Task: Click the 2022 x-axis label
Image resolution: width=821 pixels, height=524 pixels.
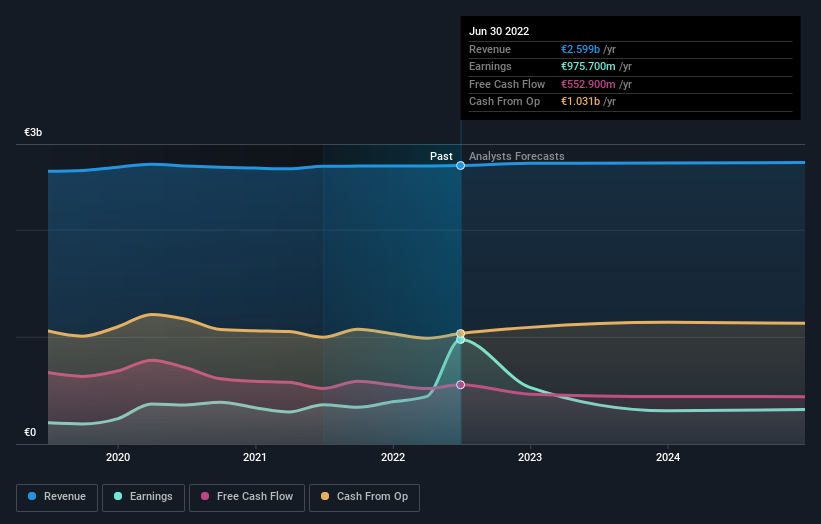Action: click(393, 457)
